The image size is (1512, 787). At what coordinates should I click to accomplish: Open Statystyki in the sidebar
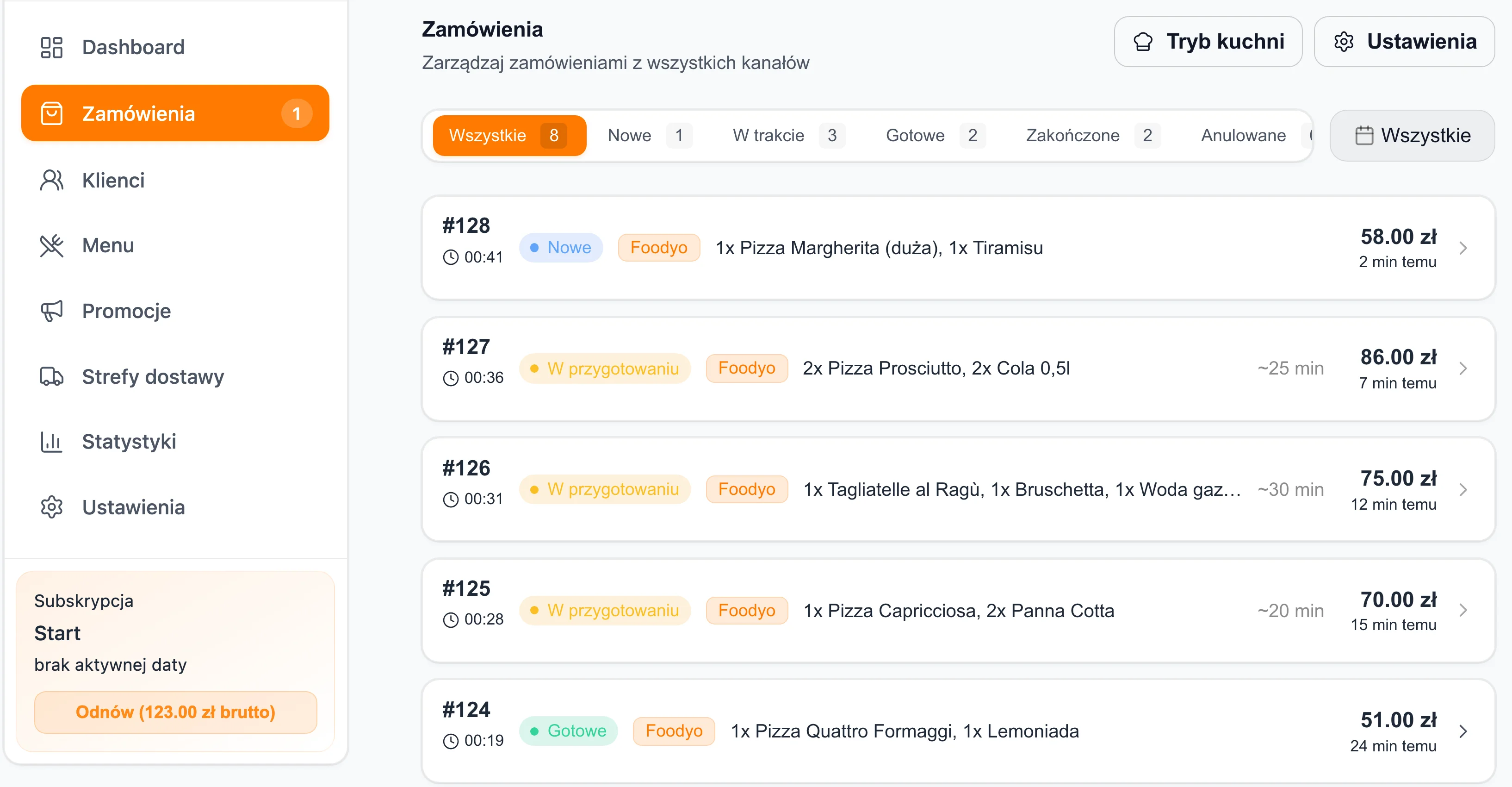[175, 442]
